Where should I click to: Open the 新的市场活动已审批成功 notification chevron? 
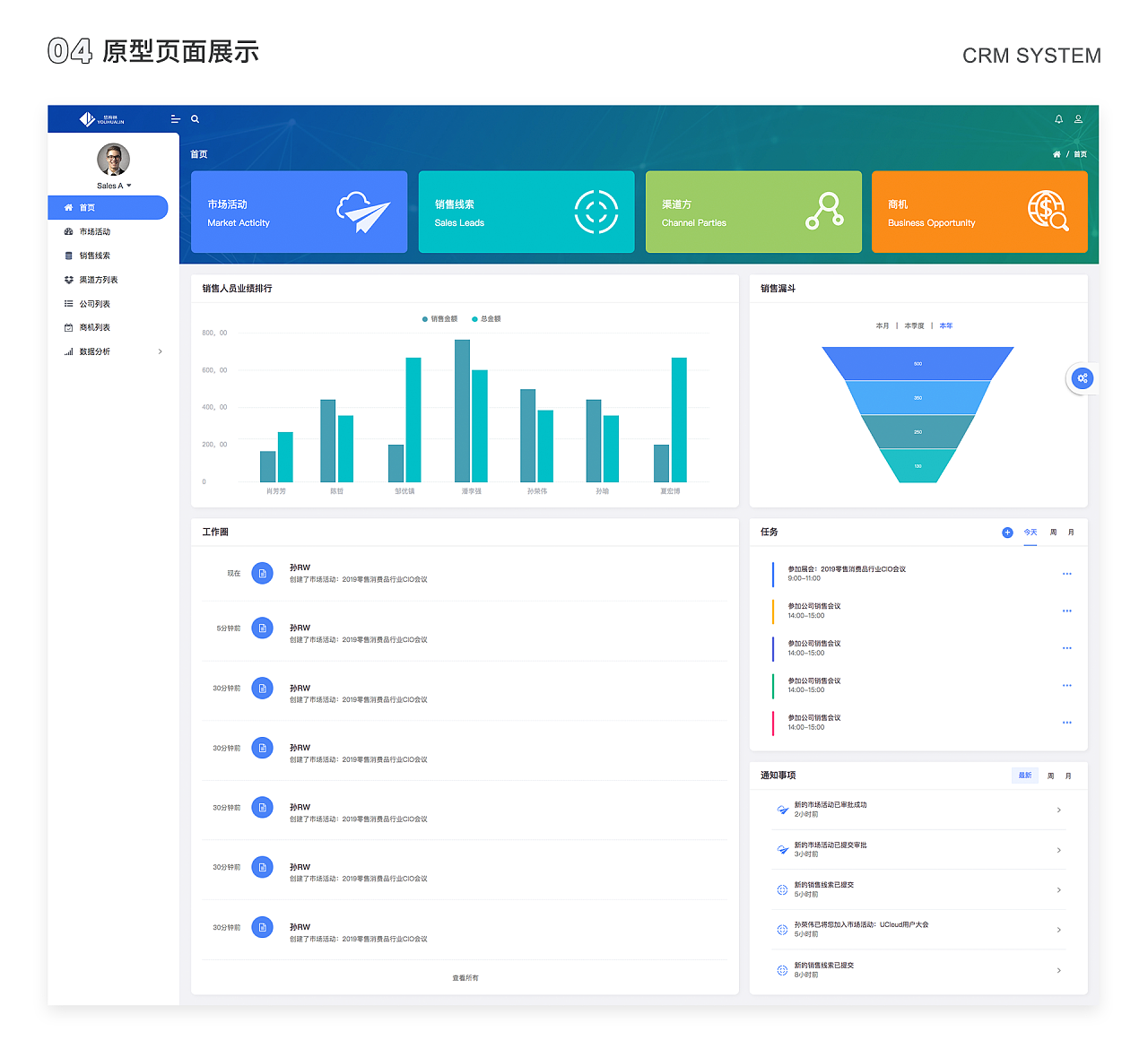click(x=1059, y=810)
